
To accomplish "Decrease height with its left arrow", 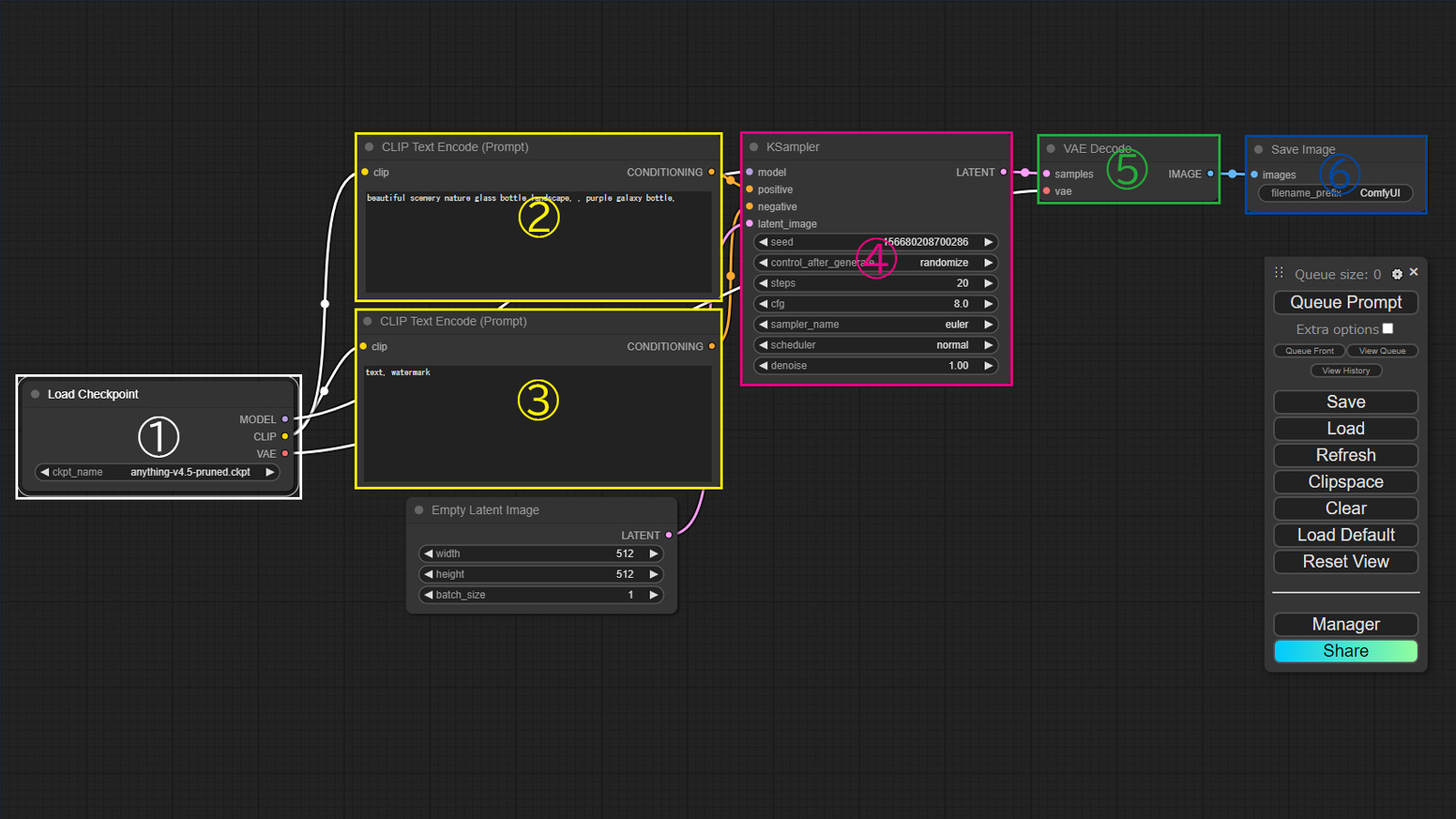I will coord(429,574).
